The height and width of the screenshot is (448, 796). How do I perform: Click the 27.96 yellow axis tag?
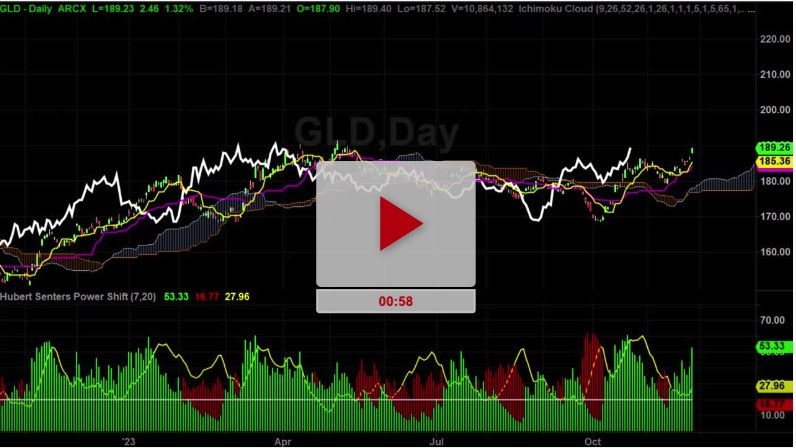click(773, 386)
